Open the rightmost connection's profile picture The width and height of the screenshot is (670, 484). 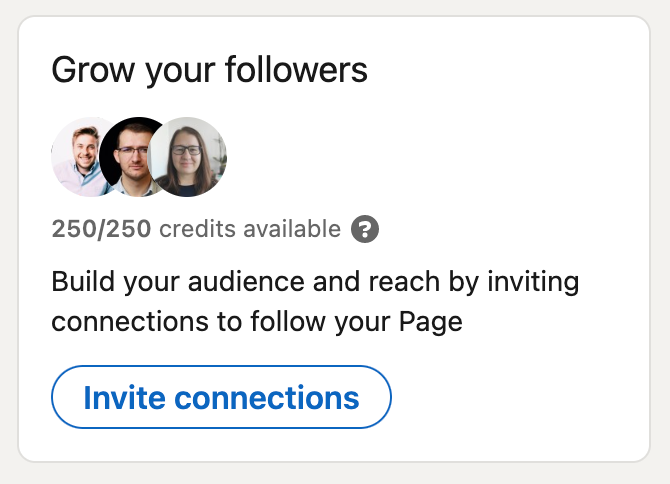(187, 157)
